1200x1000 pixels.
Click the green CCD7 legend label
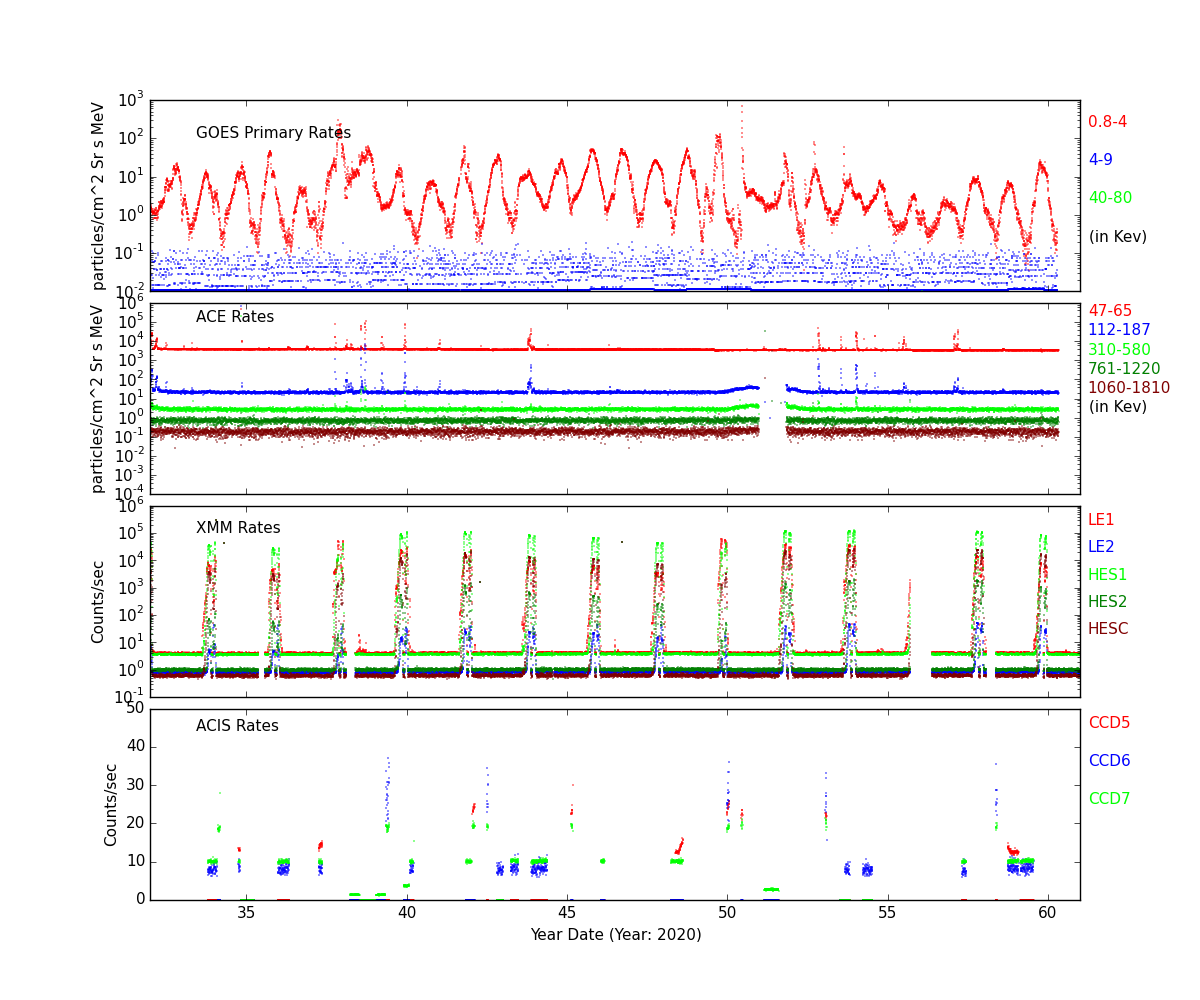tap(1109, 799)
